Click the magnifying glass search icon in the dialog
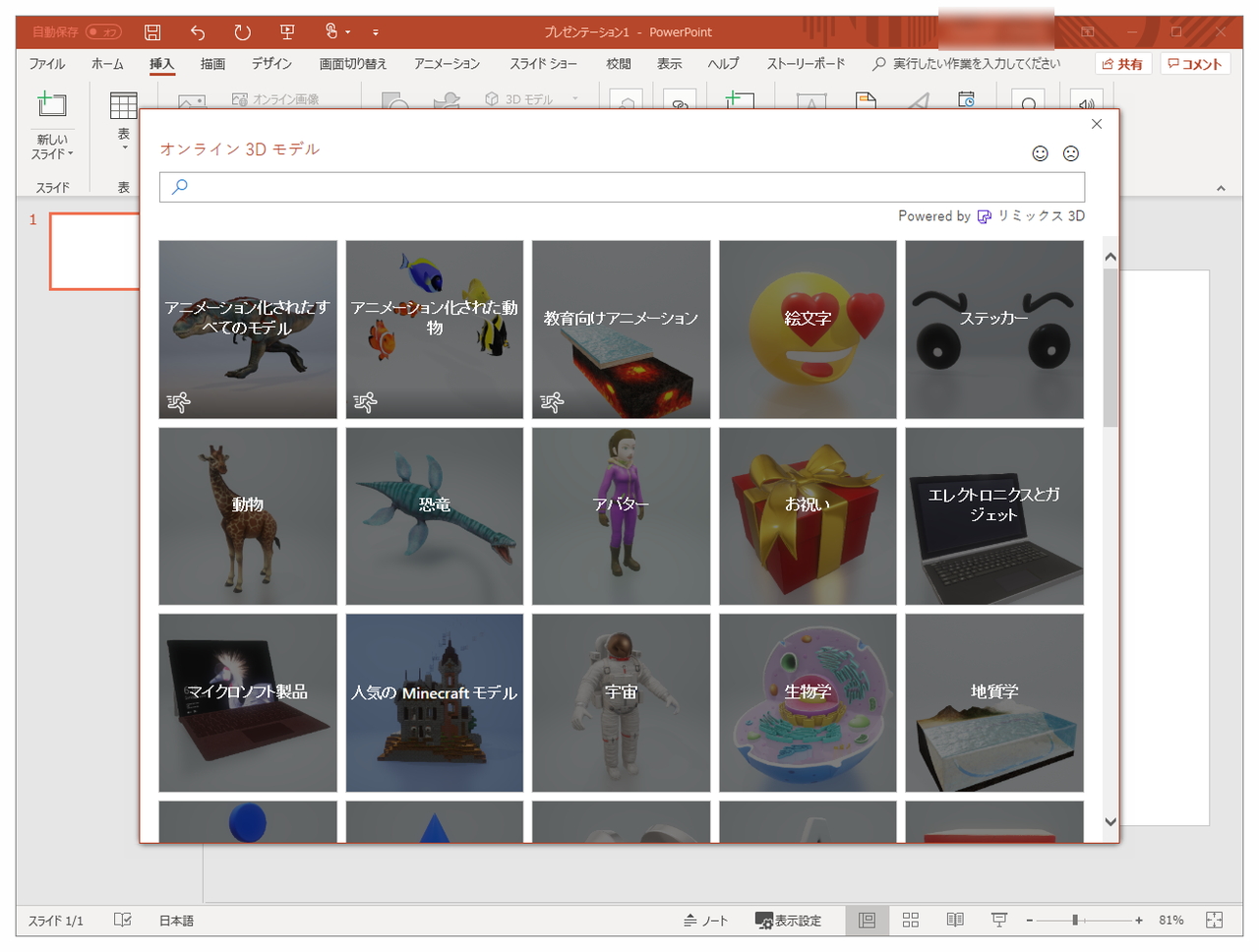The width and height of the screenshot is (1259, 952). (x=180, y=187)
